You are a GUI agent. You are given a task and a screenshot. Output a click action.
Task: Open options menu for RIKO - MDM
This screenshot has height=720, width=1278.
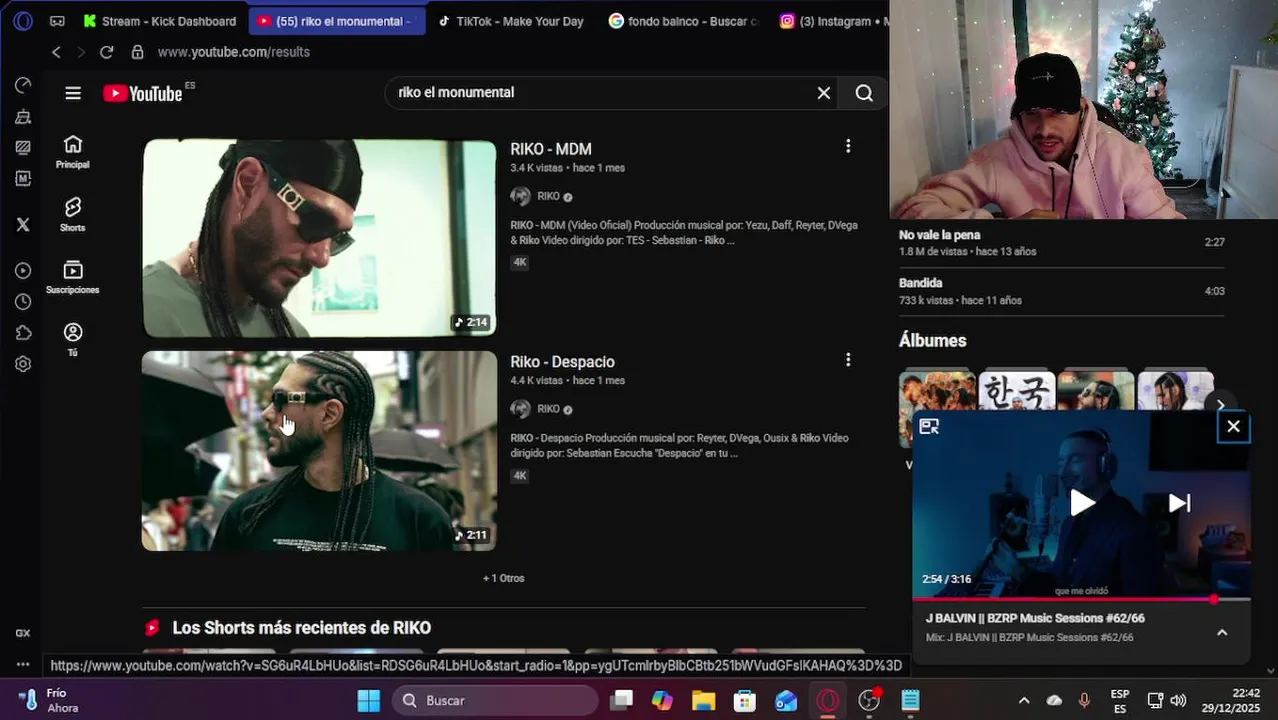(x=848, y=146)
